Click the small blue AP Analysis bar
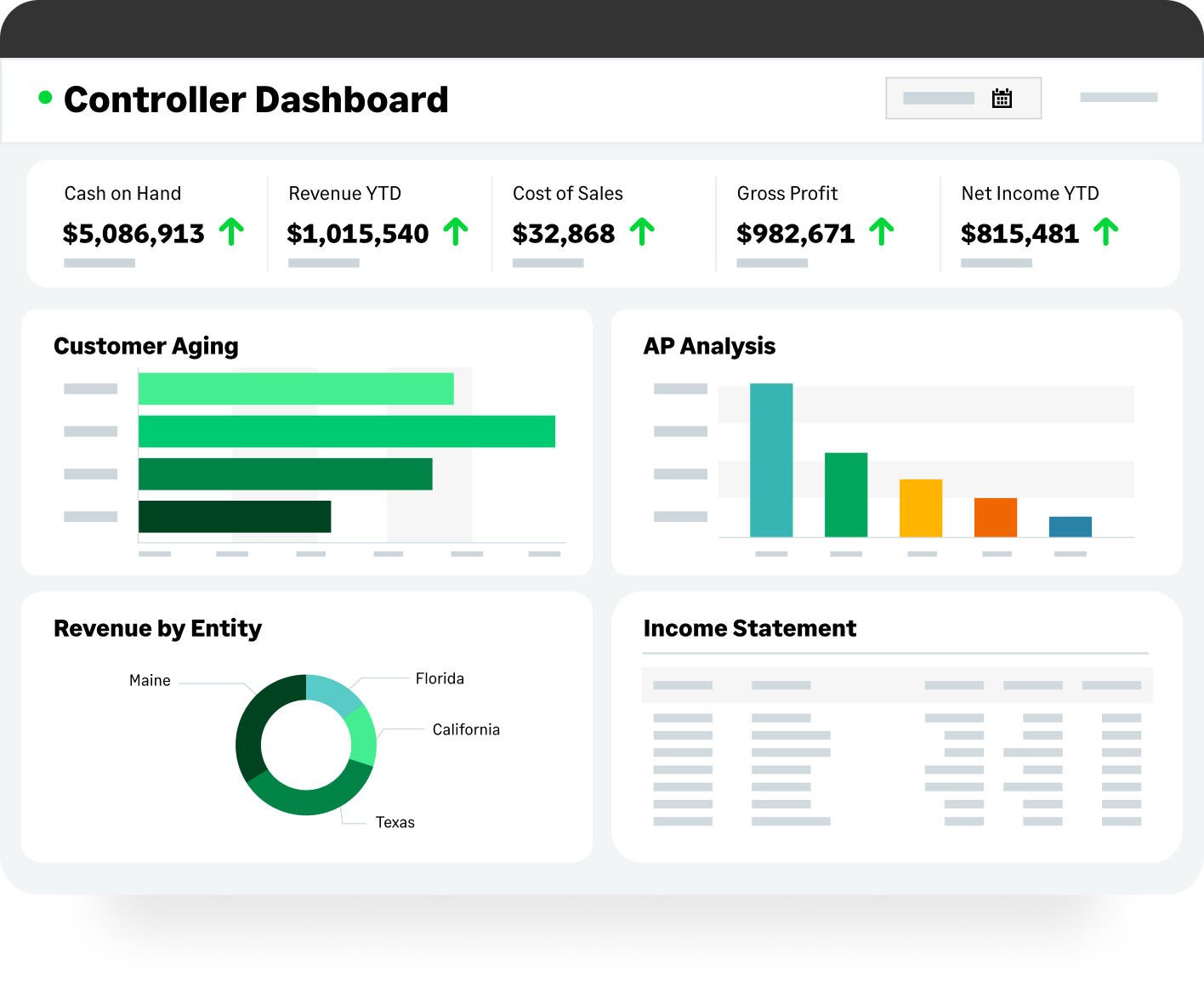Screen dimensions: 1204x998 point(1070,526)
